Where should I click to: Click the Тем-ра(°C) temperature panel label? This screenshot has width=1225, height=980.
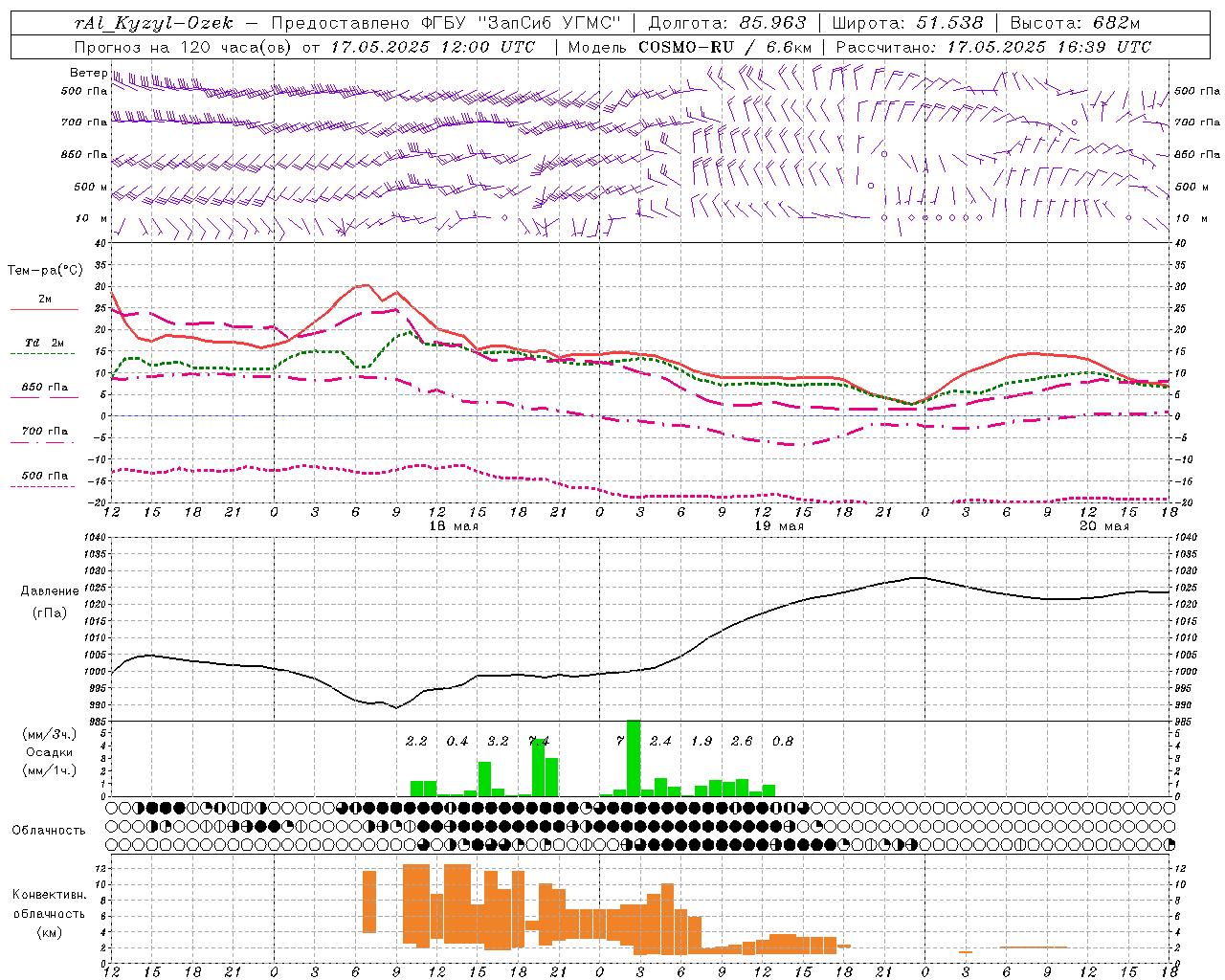click(x=45, y=271)
